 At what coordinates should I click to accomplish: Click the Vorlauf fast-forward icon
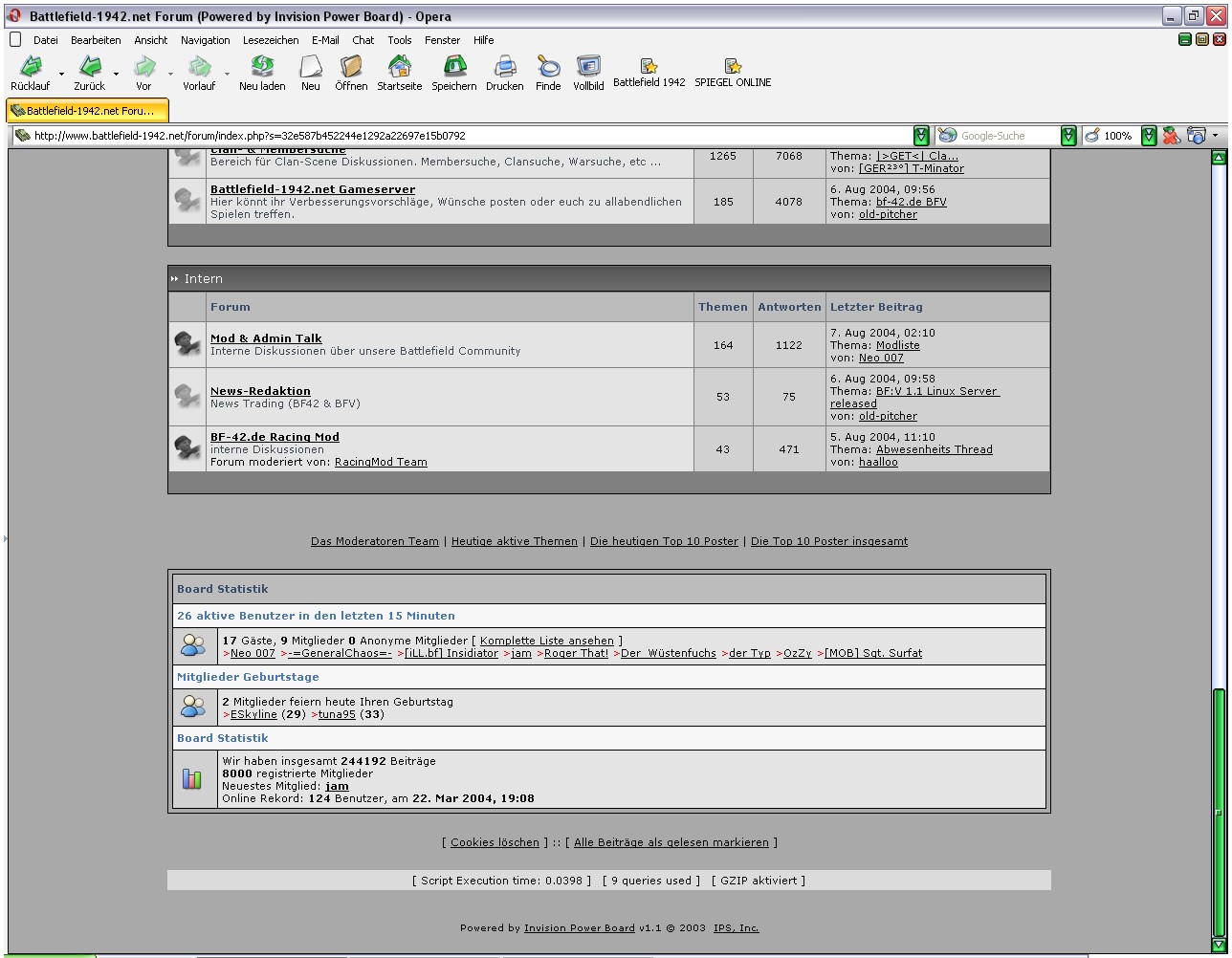tap(200, 66)
